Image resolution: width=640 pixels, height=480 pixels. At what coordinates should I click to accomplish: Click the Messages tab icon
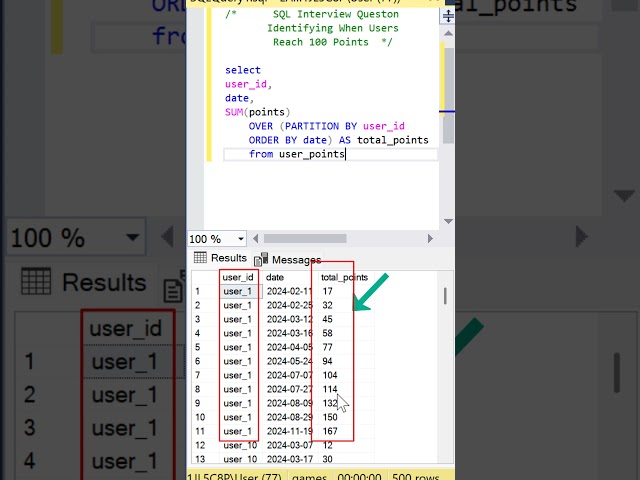coord(261,259)
